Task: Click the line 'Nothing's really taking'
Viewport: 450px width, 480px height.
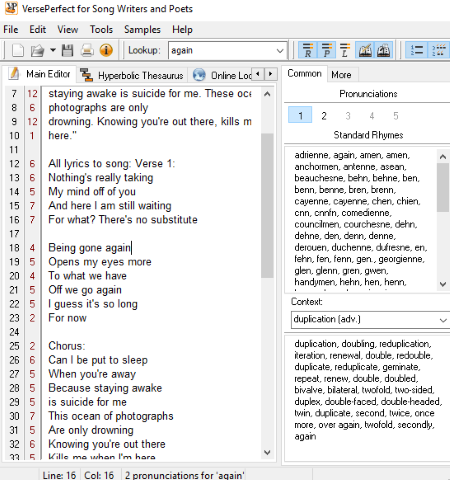Action: coord(101,178)
